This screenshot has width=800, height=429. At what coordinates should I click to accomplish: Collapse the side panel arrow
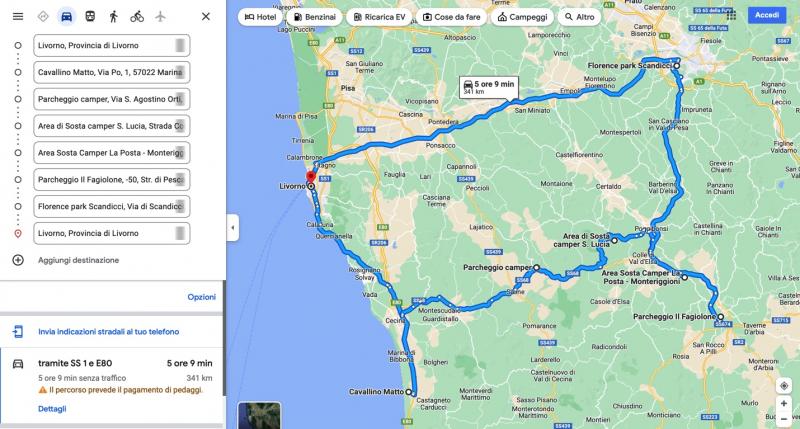[233, 228]
